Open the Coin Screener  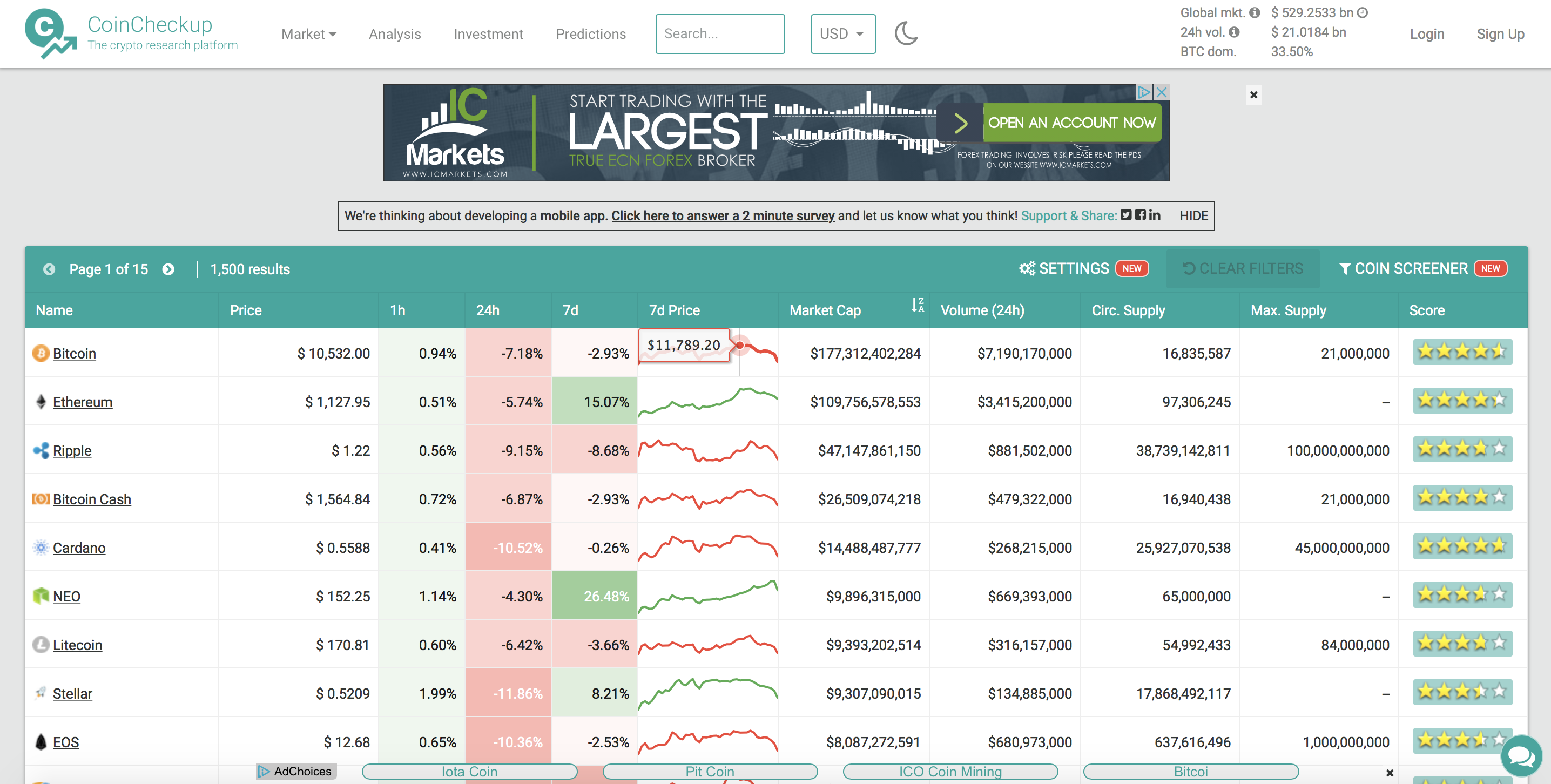tap(1423, 268)
